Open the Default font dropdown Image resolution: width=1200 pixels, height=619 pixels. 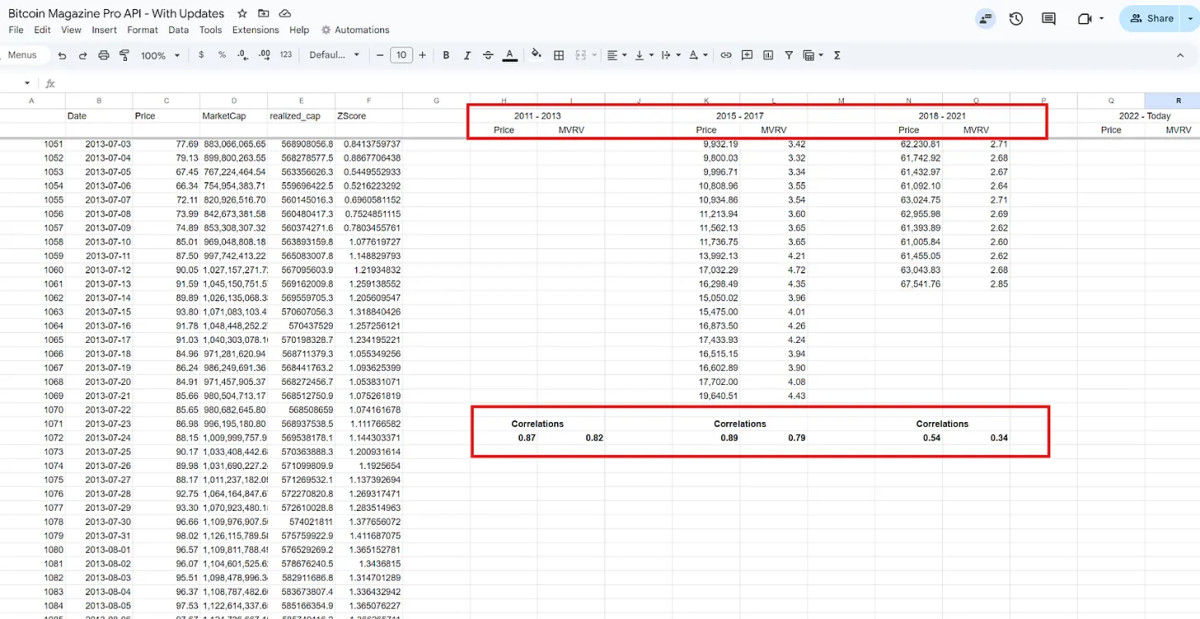[333, 56]
